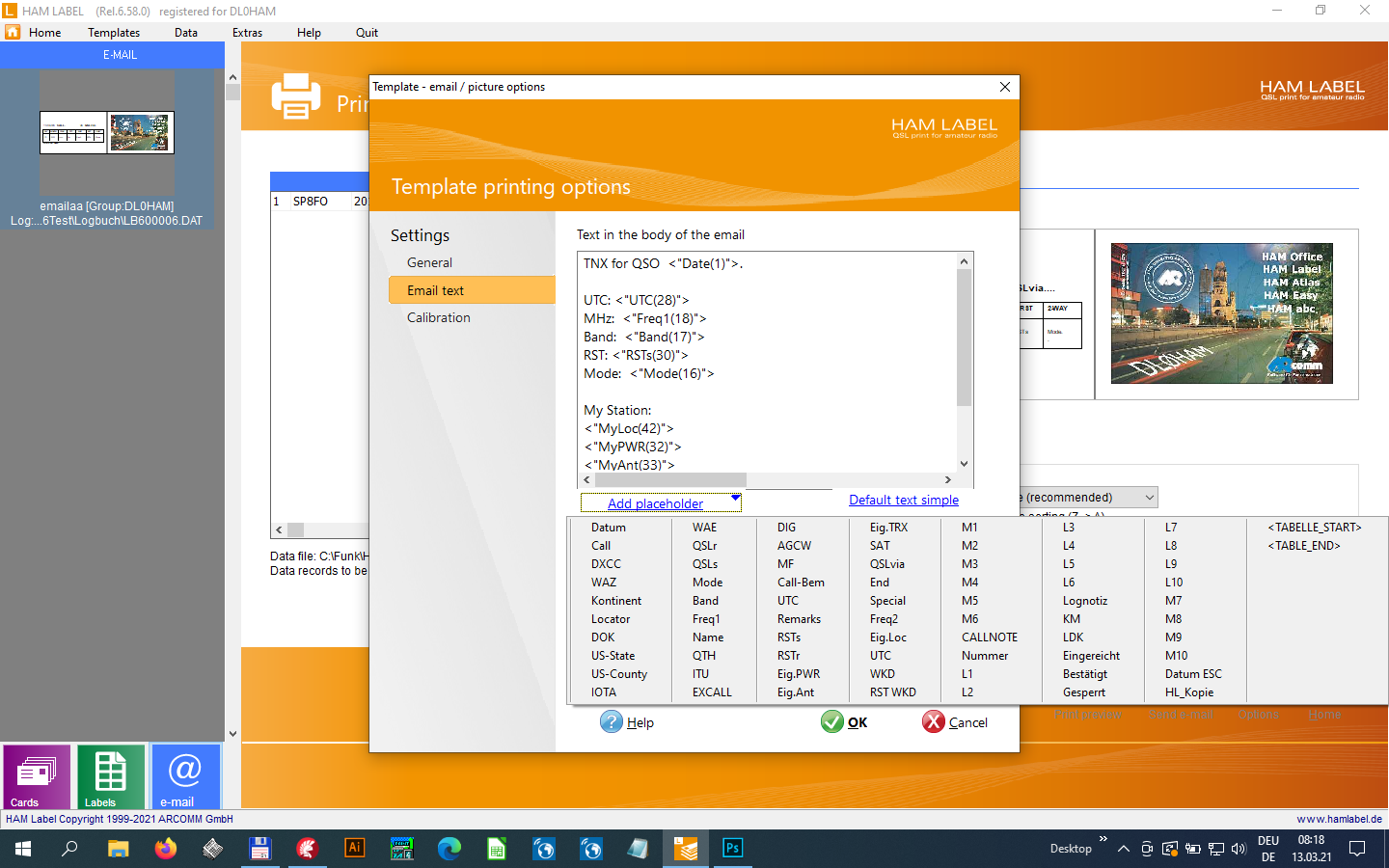This screenshot has width=1389, height=868.
Task: Open the Home menu
Action: click(44, 33)
